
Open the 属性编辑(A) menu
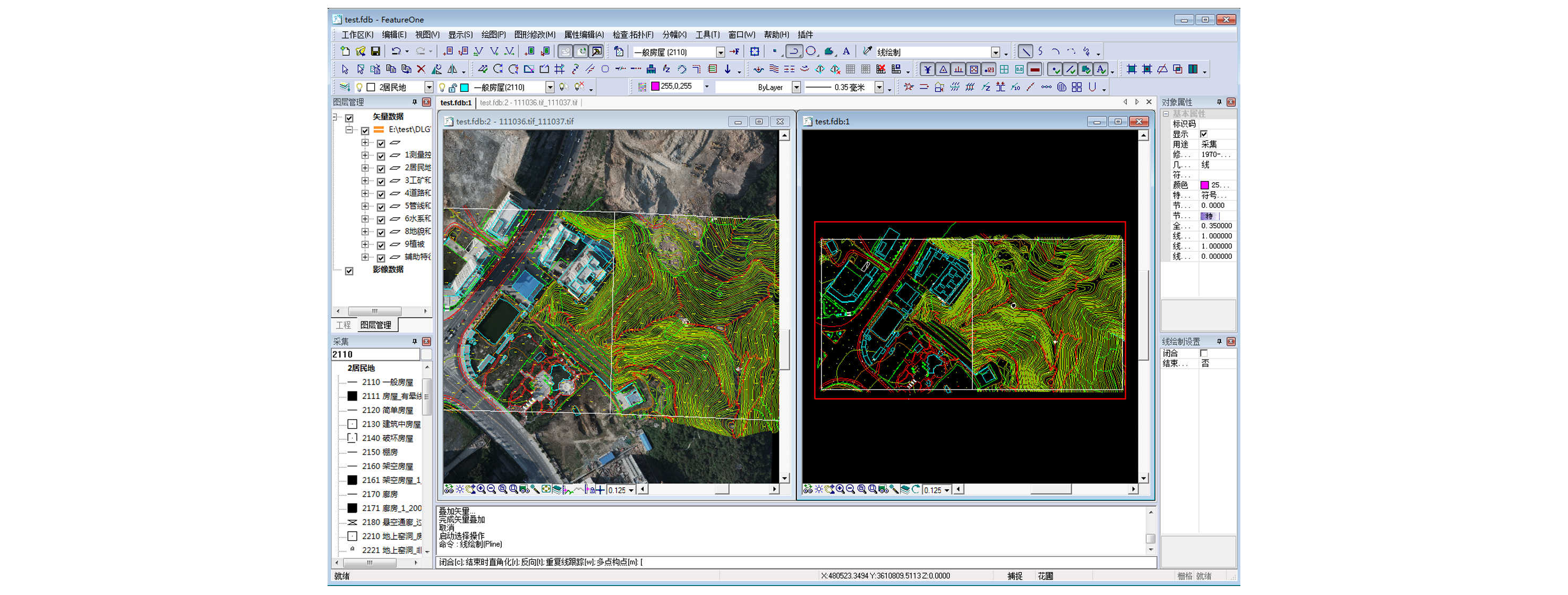click(x=584, y=35)
